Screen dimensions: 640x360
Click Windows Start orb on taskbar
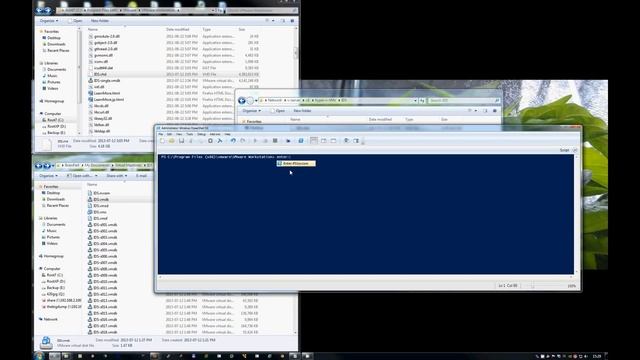[x=38, y=356]
